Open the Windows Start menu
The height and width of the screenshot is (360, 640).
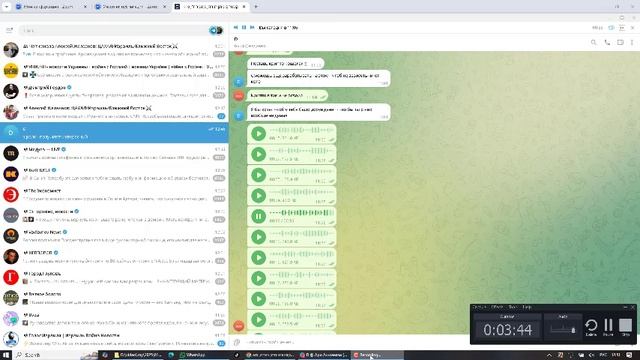[x=6, y=355]
